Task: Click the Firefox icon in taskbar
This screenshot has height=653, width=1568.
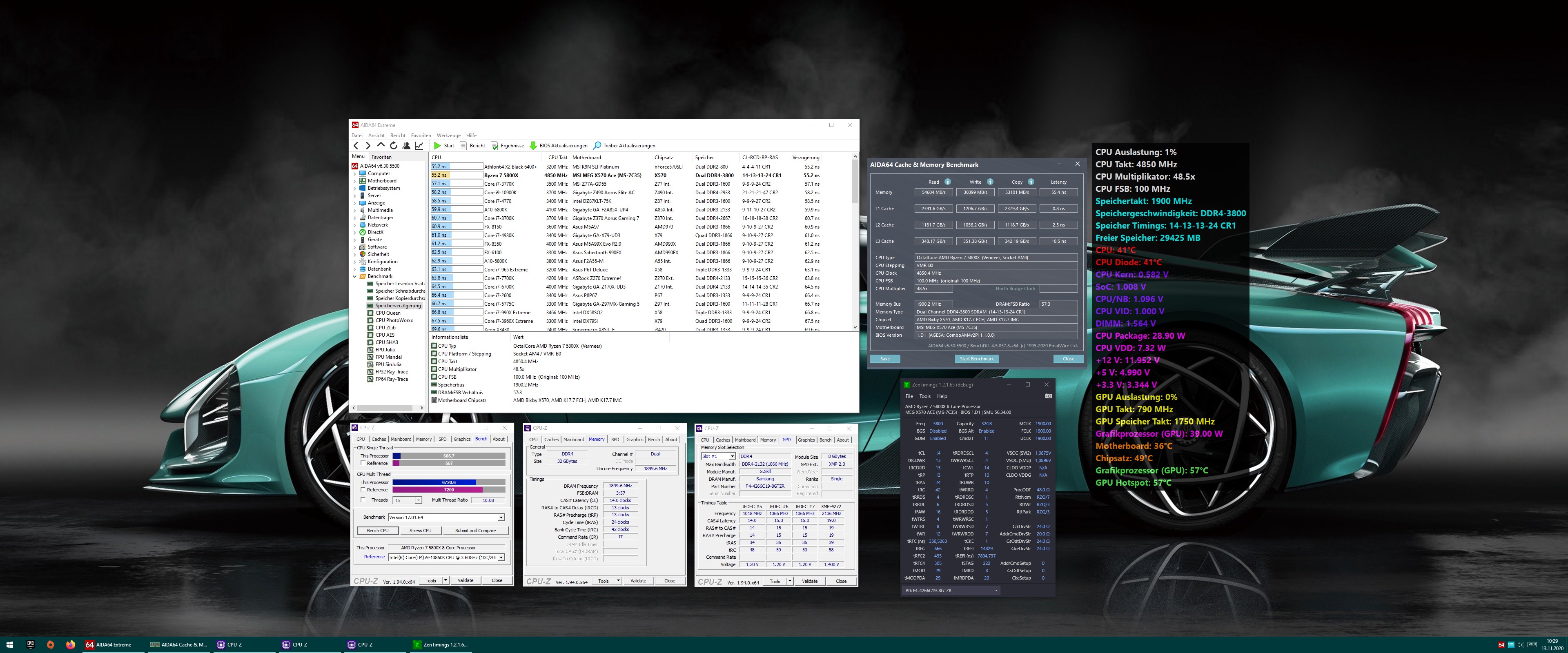Action: 71,644
